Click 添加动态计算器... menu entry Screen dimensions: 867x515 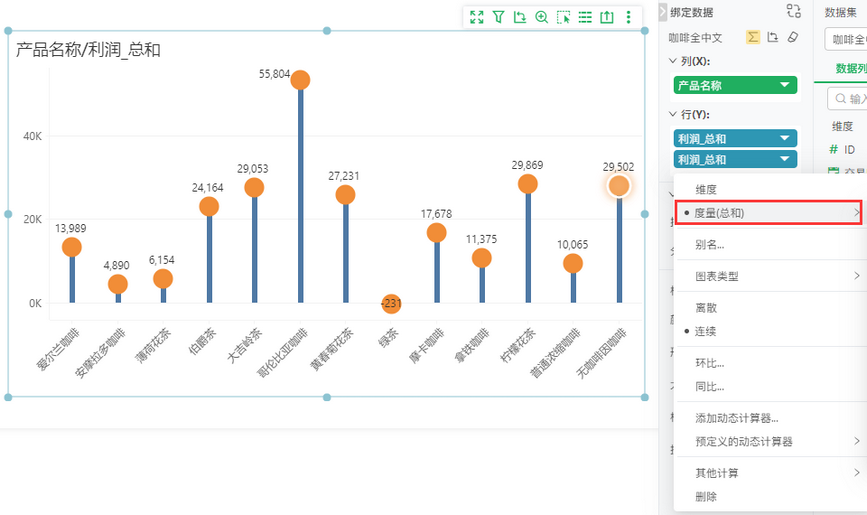[x=737, y=418]
